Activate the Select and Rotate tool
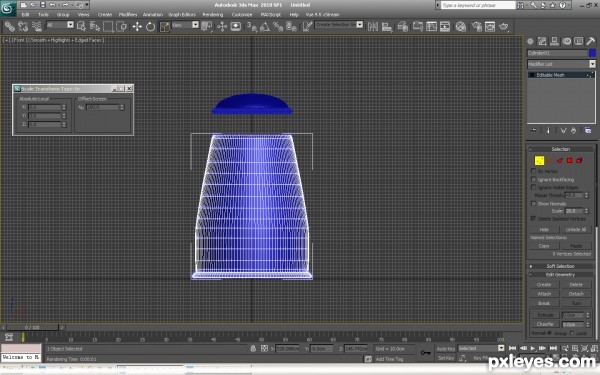 (x=150, y=26)
